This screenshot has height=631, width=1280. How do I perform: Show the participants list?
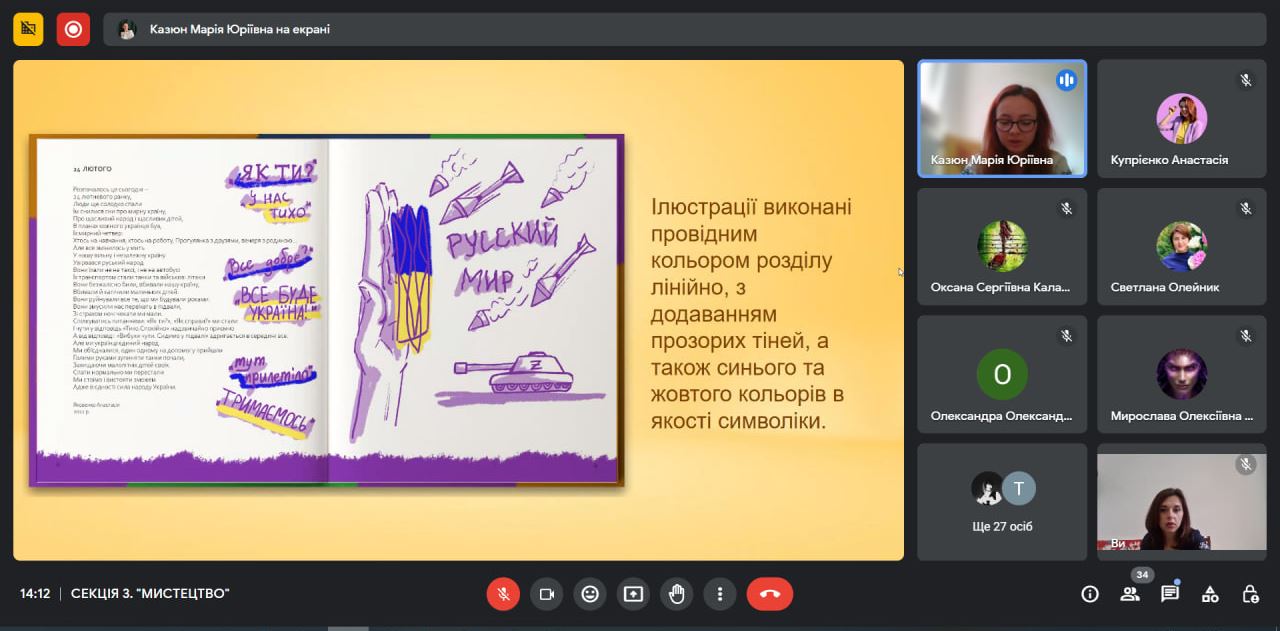click(x=1130, y=594)
